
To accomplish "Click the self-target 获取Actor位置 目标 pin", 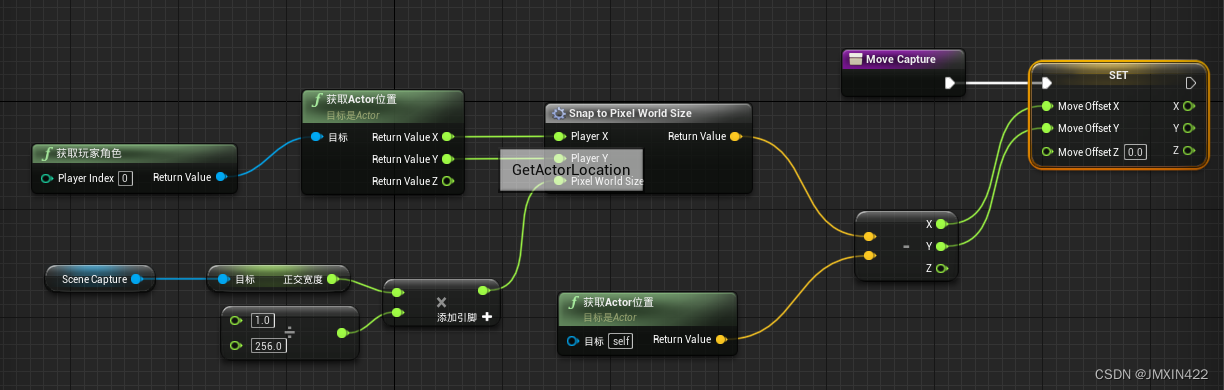I will point(573,341).
